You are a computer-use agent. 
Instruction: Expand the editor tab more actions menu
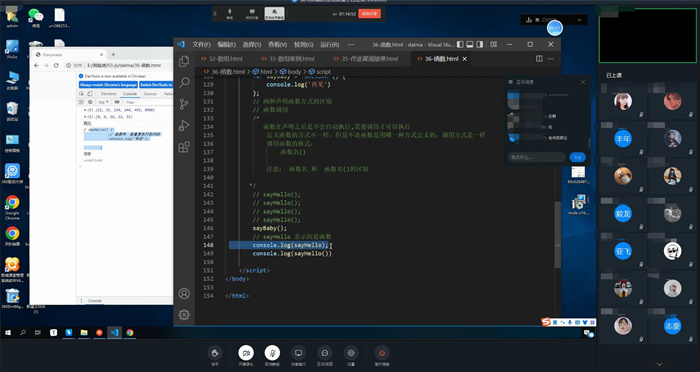(x=551, y=59)
